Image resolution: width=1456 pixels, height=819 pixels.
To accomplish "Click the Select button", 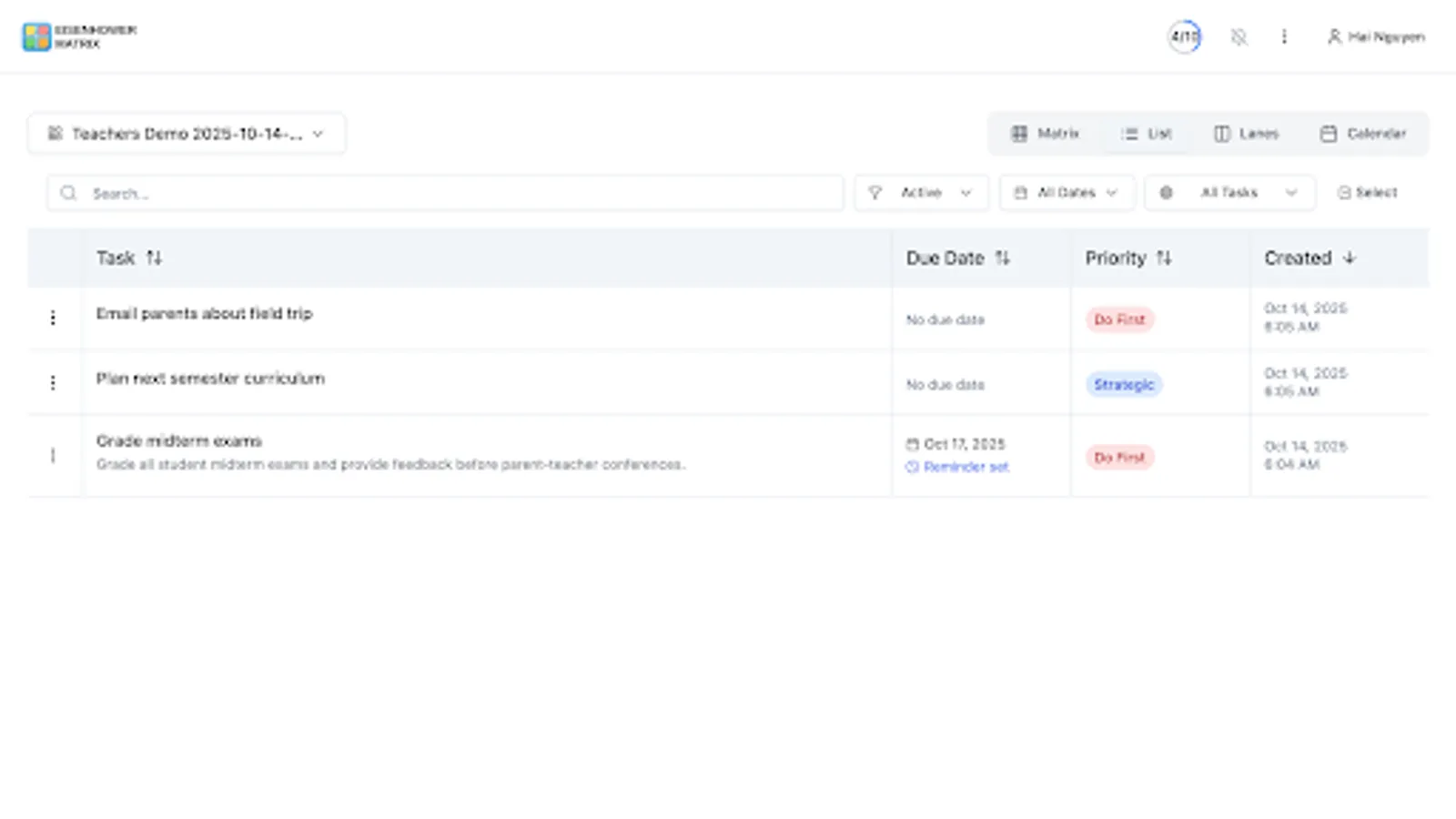I will pyautogui.click(x=1369, y=192).
